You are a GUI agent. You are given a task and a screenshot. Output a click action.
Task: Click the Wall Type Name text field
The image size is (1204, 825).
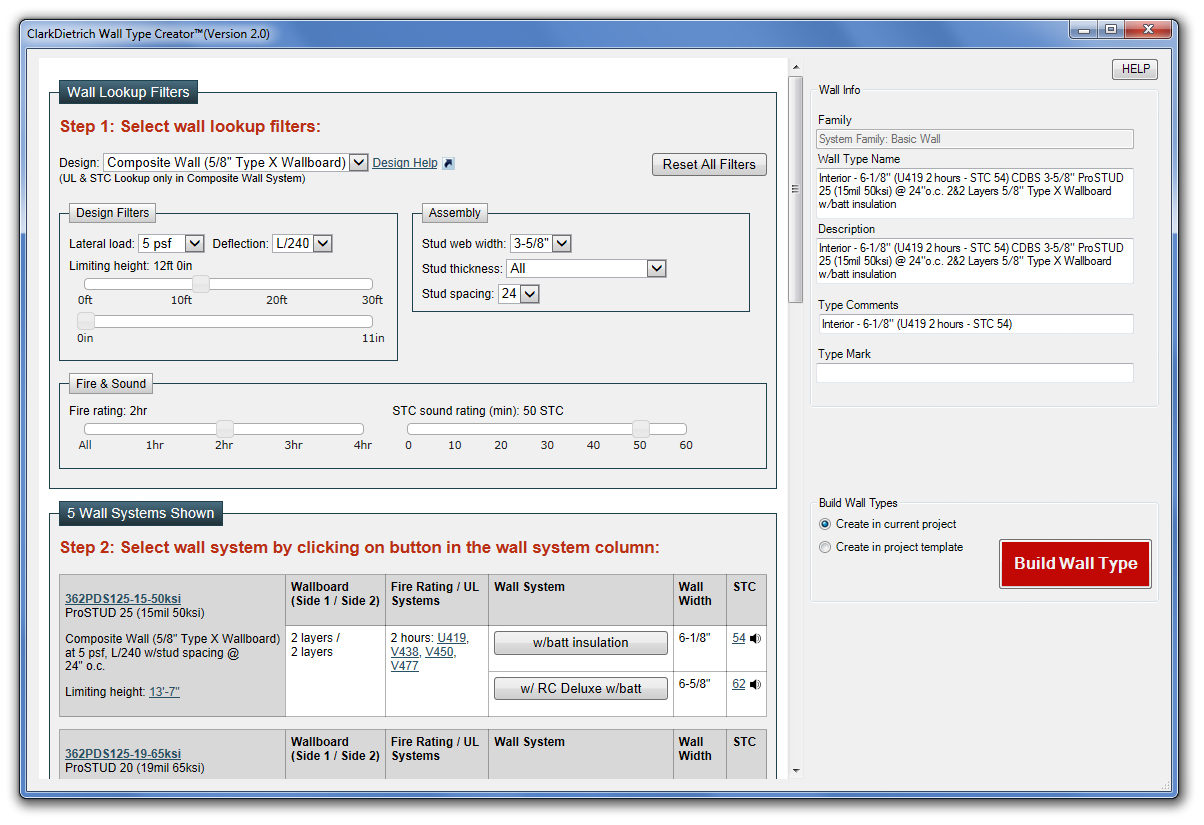[975, 193]
